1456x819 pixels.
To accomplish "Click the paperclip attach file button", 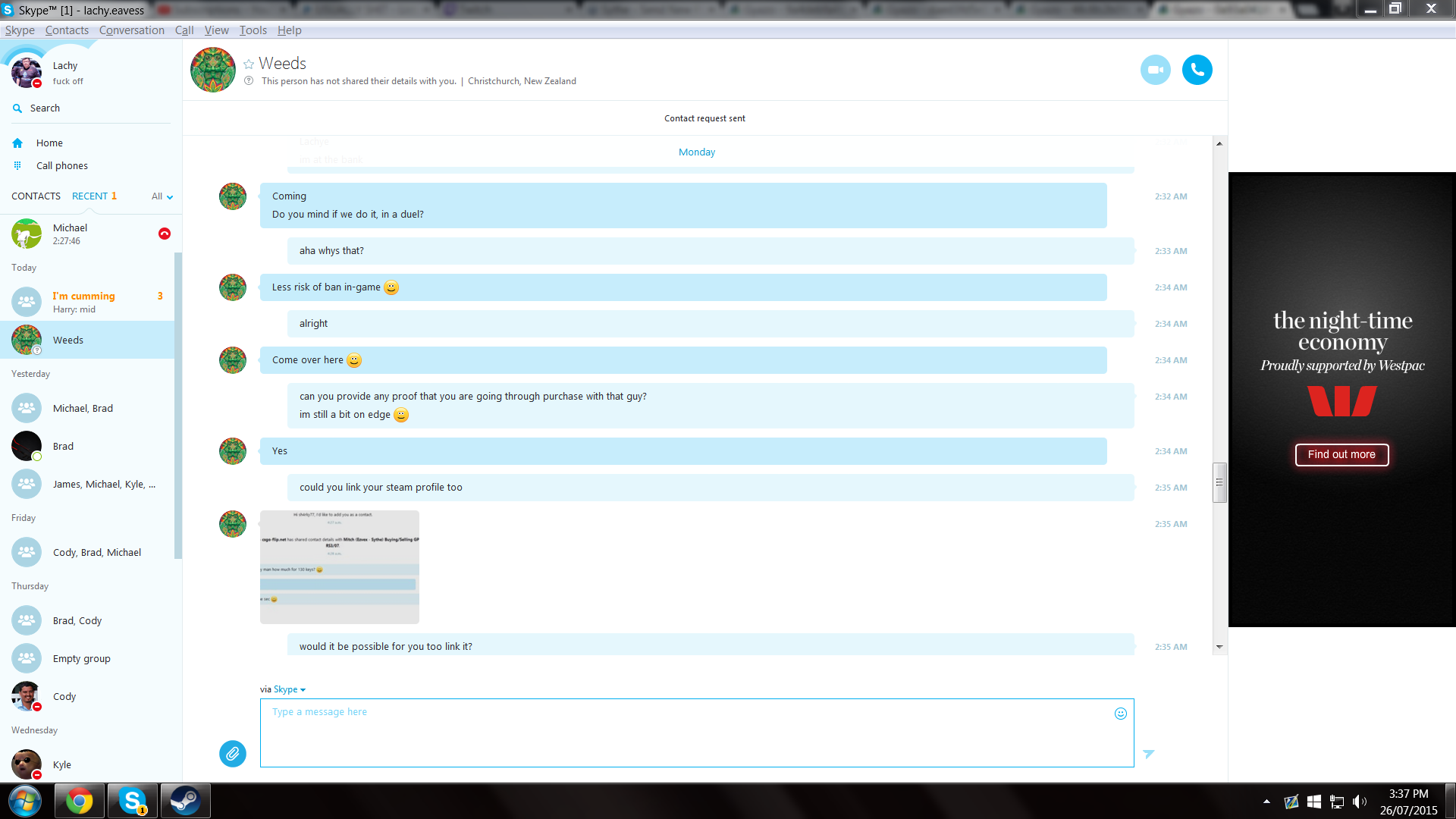I will coord(233,753).
